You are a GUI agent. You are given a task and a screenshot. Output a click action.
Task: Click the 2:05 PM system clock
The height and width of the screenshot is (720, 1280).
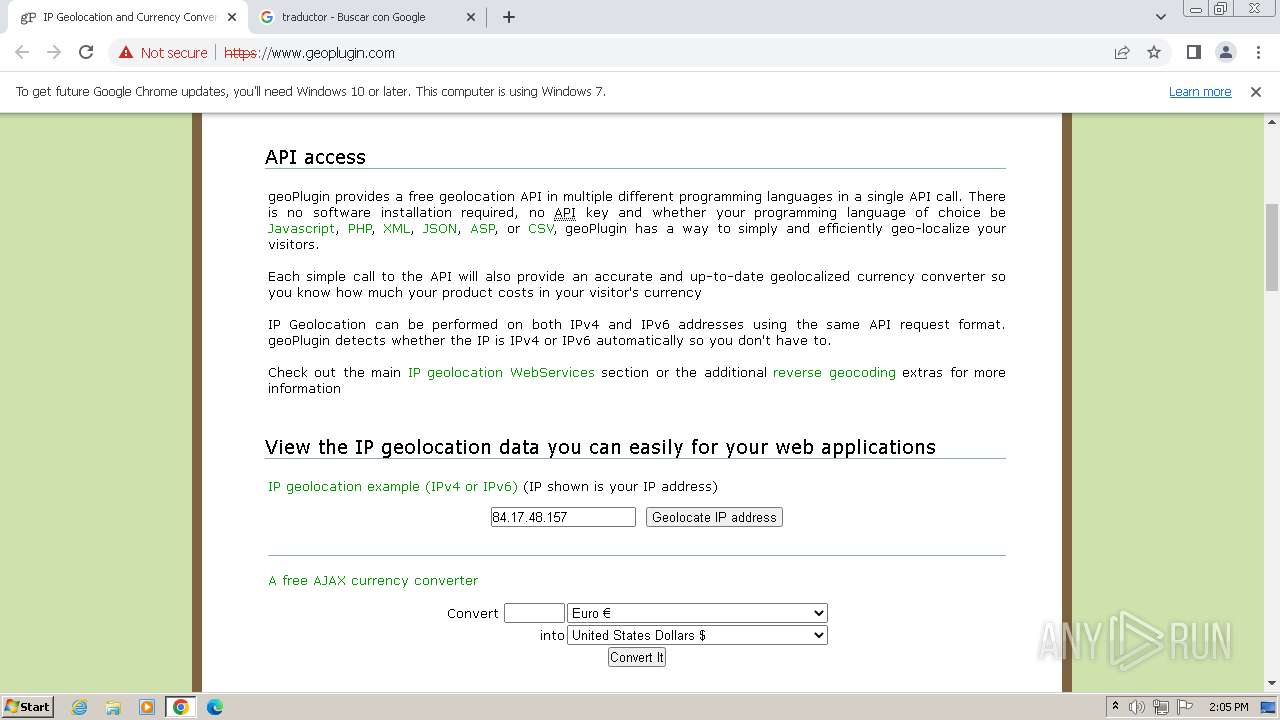tap(1228, 707)
